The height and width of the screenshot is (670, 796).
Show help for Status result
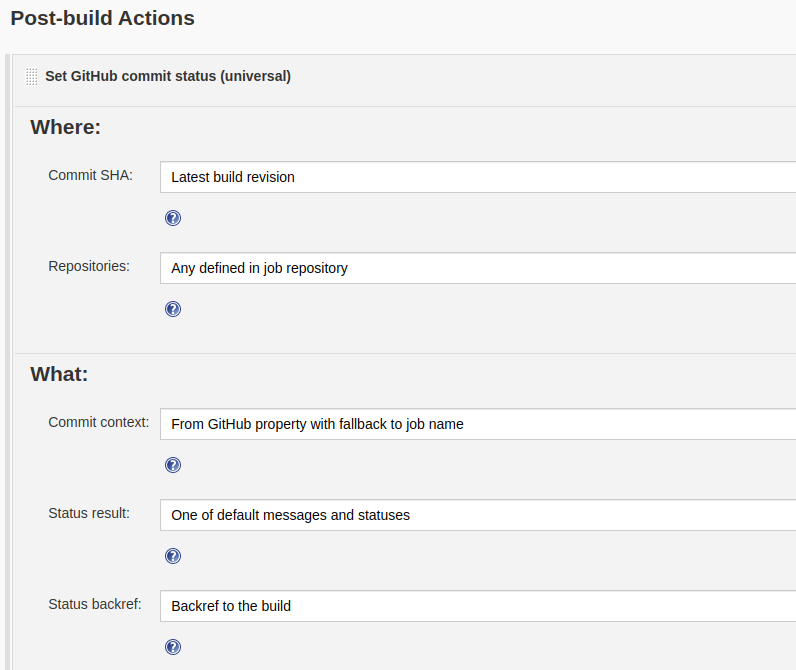[x=173, y=556]
